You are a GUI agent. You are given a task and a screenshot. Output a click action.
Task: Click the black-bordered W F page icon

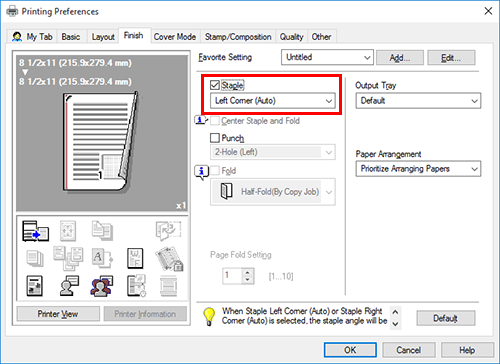point(135,258)
